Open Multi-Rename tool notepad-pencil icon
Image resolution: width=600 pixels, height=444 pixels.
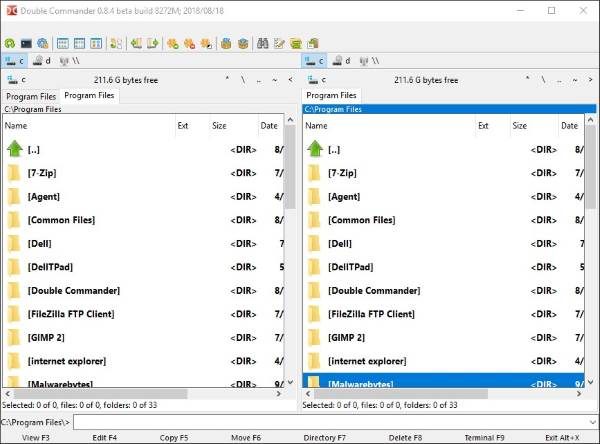point(279,43)
